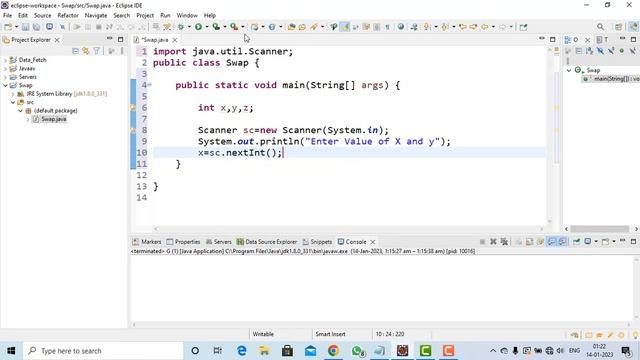Open the Data Source Explorer tab
This screenshot has height=360, width=640.
click(267, 242)
